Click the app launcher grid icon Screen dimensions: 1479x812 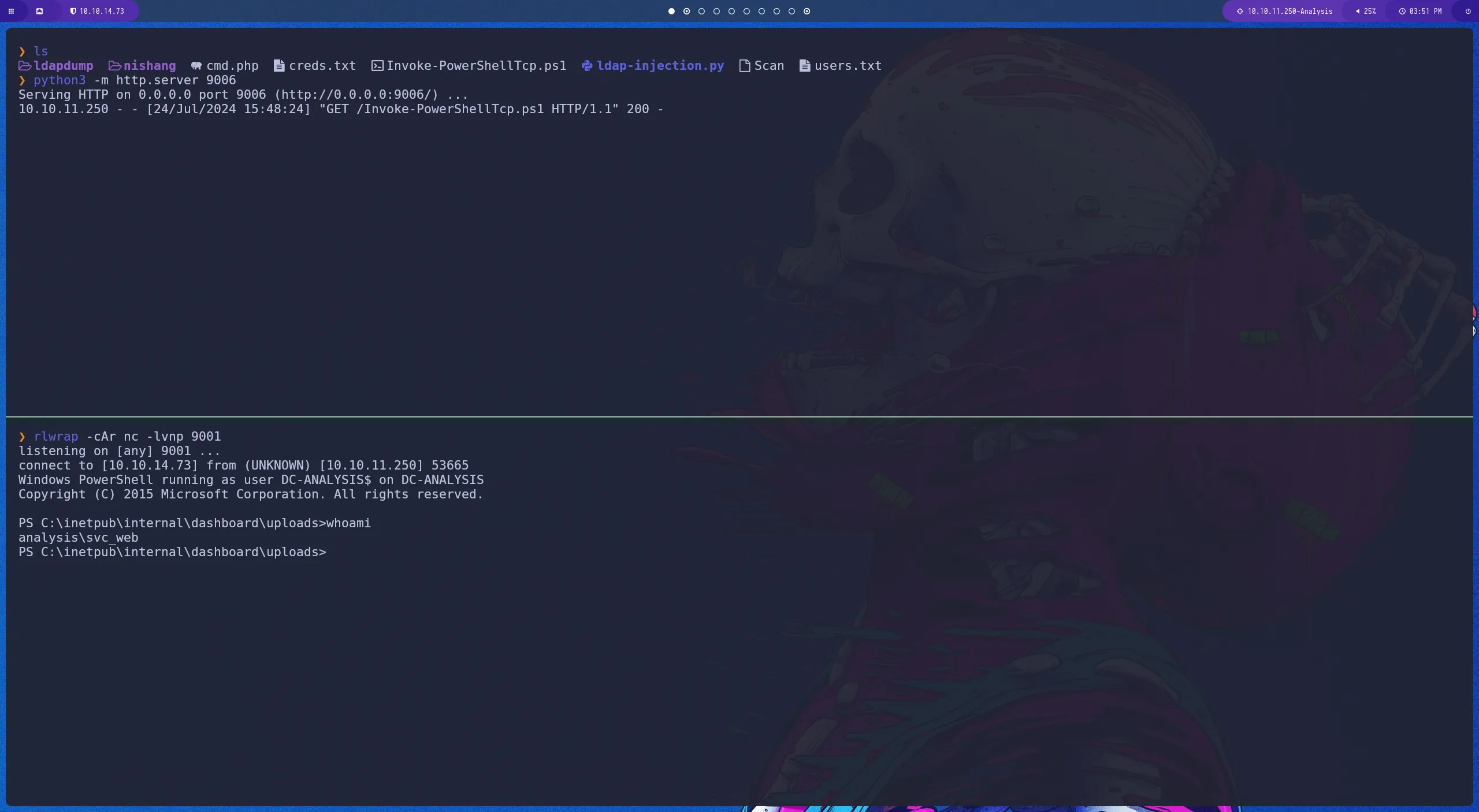tap(12, 11)
